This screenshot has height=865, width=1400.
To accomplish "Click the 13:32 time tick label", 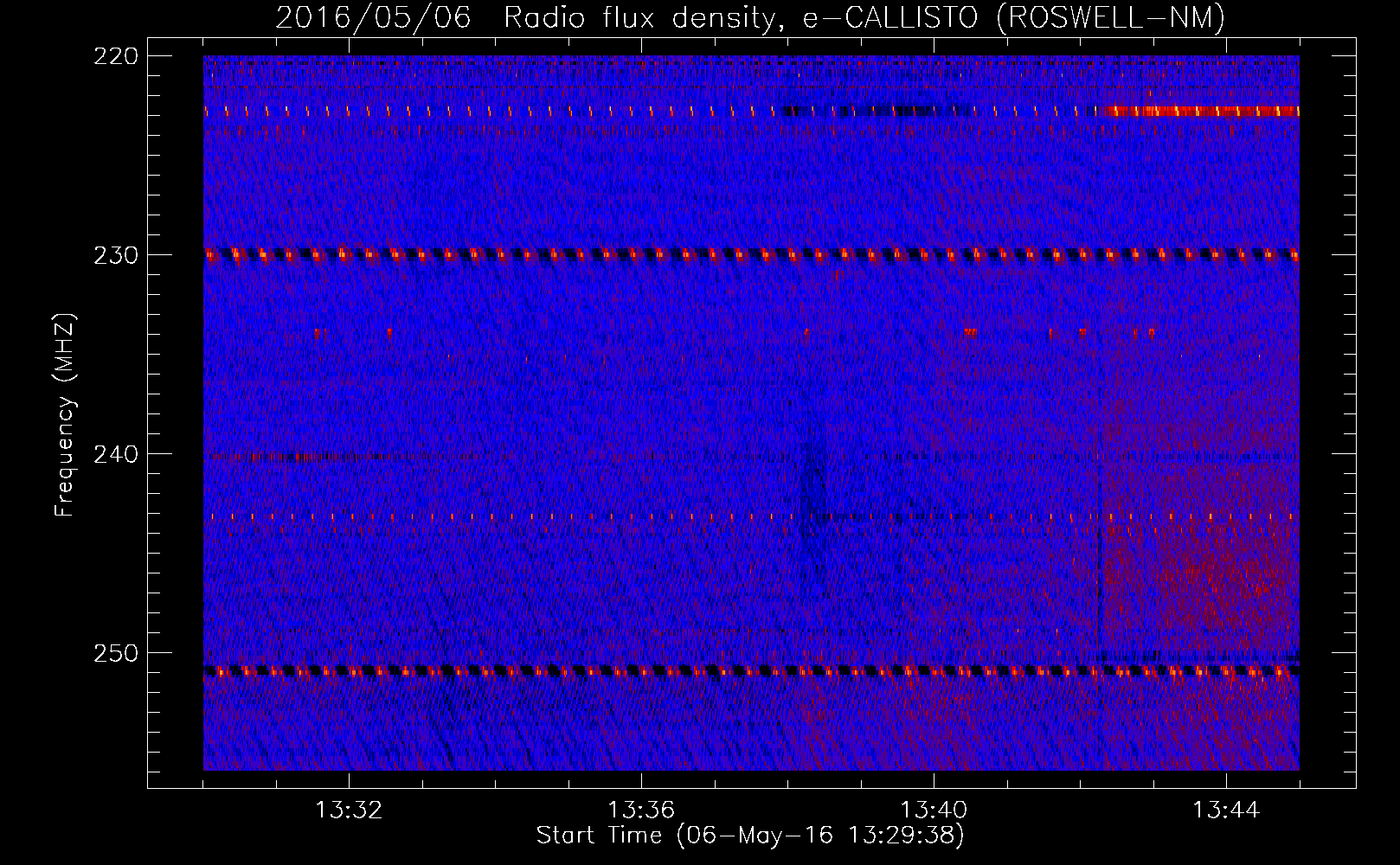I will [349, 811].
